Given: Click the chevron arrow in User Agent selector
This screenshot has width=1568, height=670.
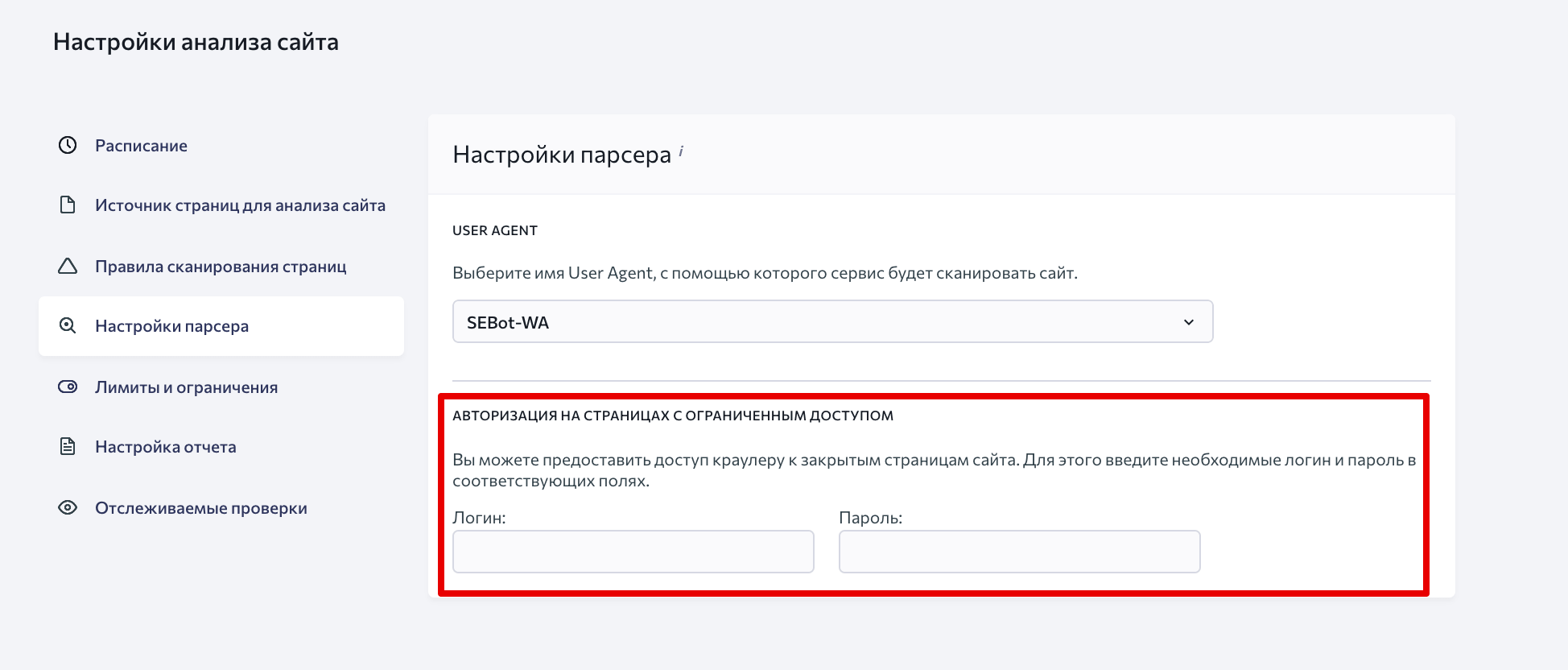Looking at the screenshot, I should (1189, 322).
